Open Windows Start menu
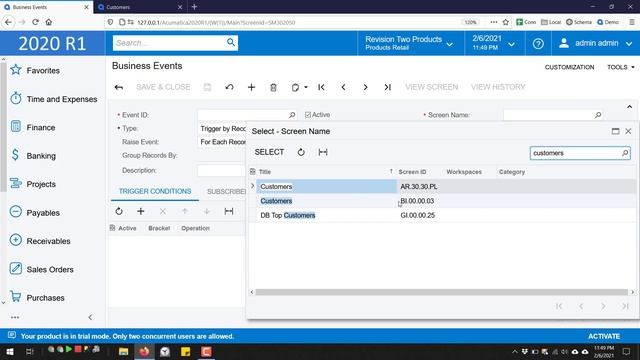 tap(9, 351)
